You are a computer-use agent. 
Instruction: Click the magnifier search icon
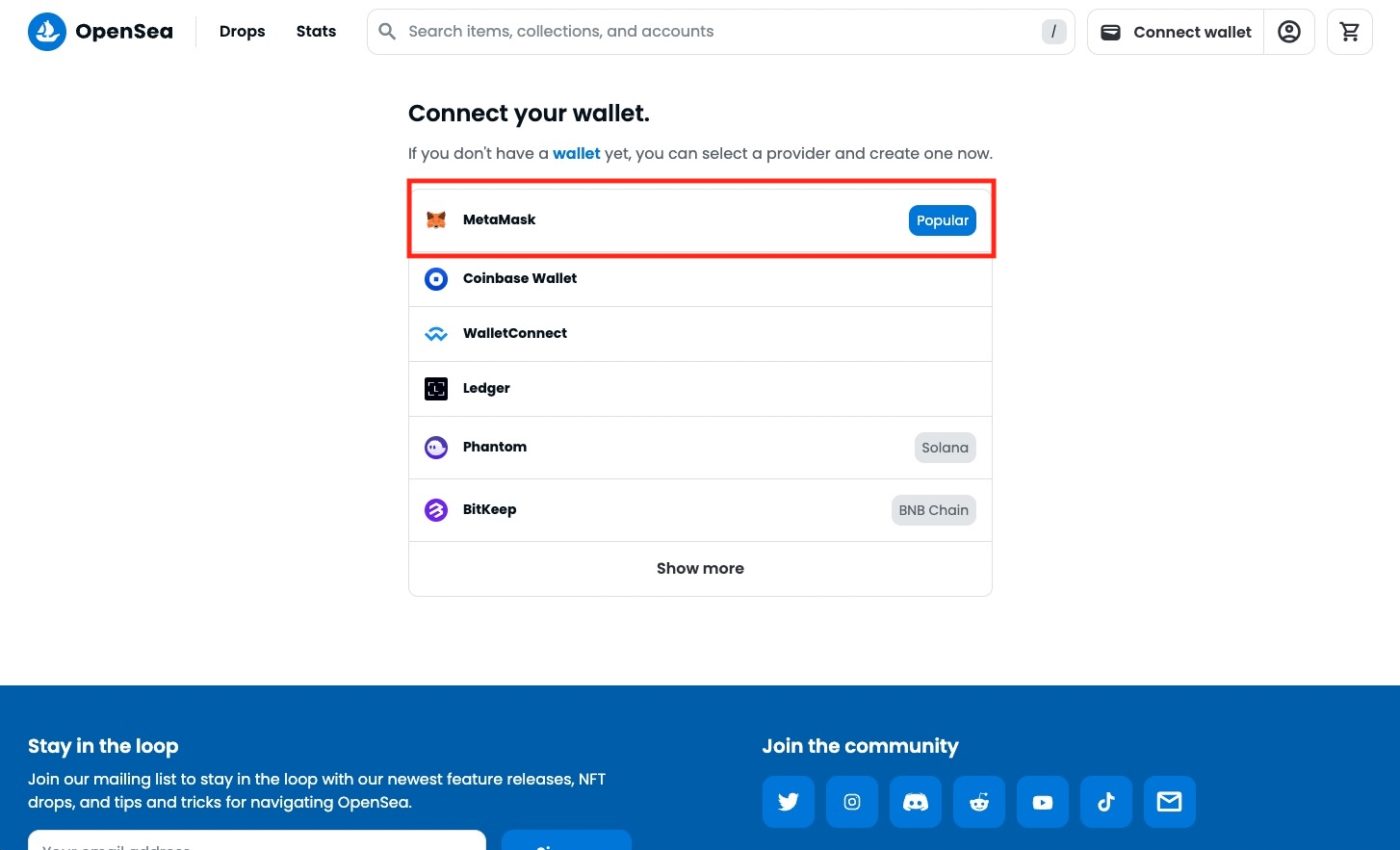[x=388, y=32]
